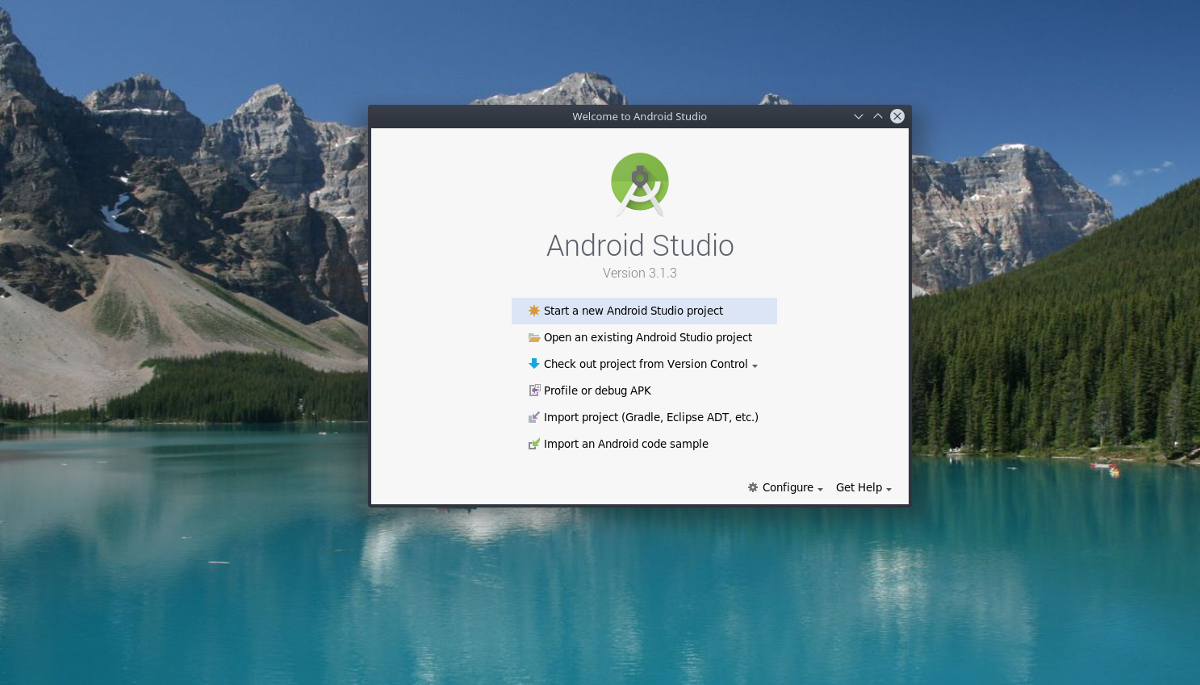Screen dimensions: 1200x685
Task: Expand the Version Control dropdown arrow
Action: tap(755, 366)
